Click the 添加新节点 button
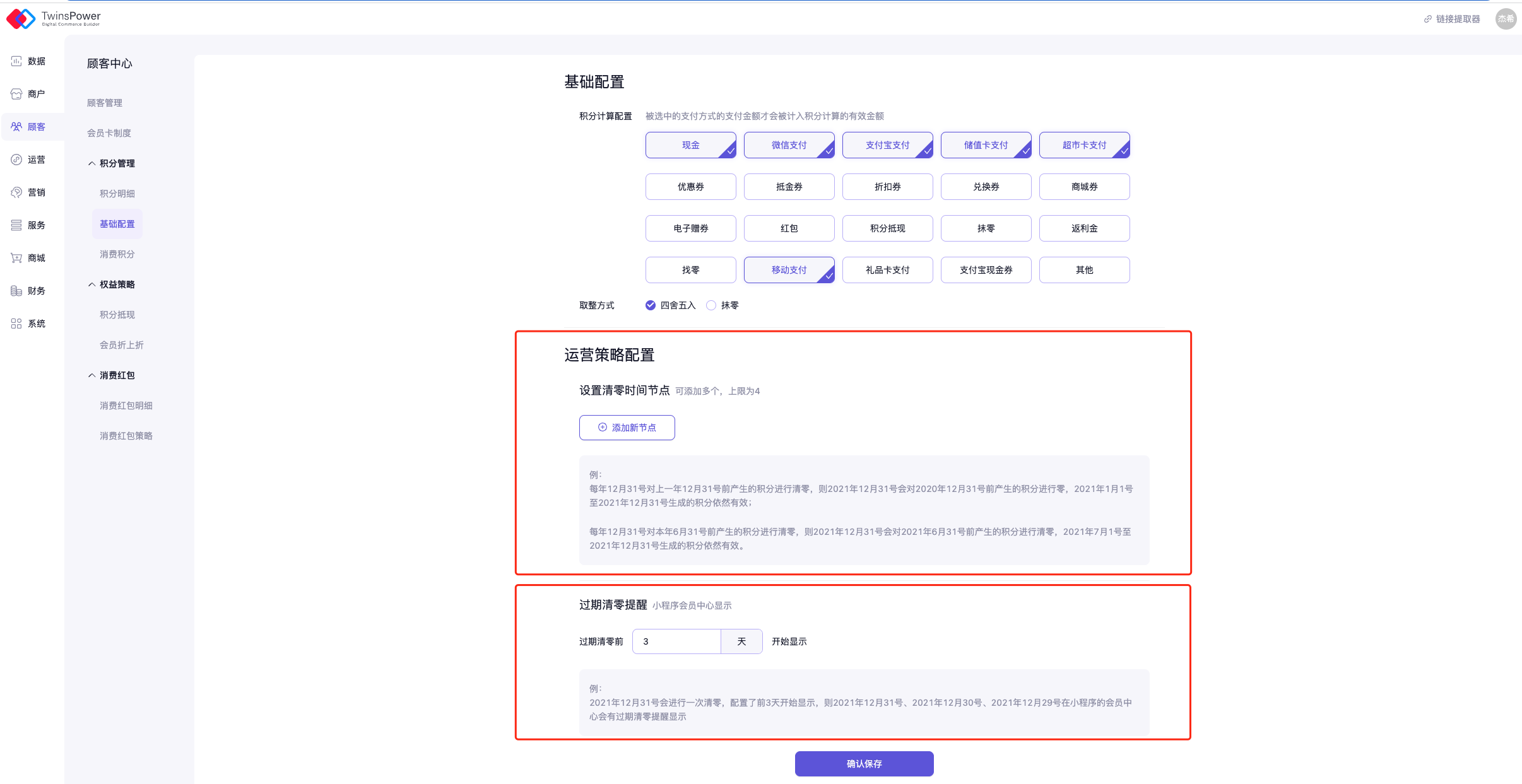The height and width of the screenshot is (784, 1522). click(627, 428)
